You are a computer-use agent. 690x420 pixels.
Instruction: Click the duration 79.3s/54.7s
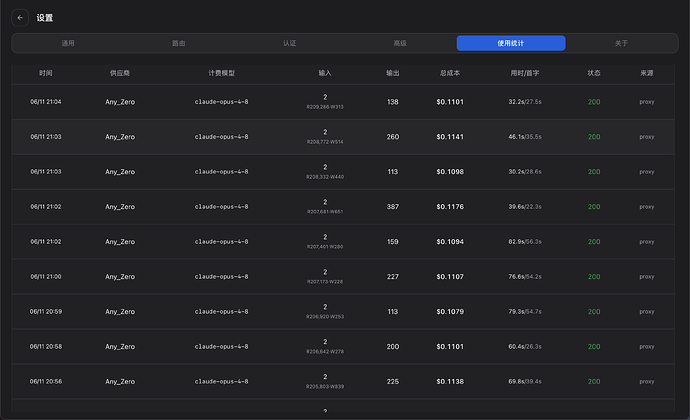coord(525,312)
